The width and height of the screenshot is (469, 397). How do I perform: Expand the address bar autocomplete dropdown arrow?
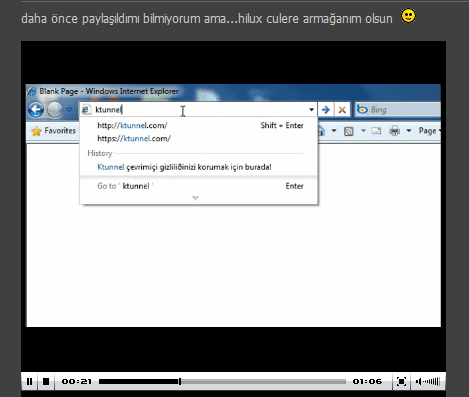click(x=311, y=110)
